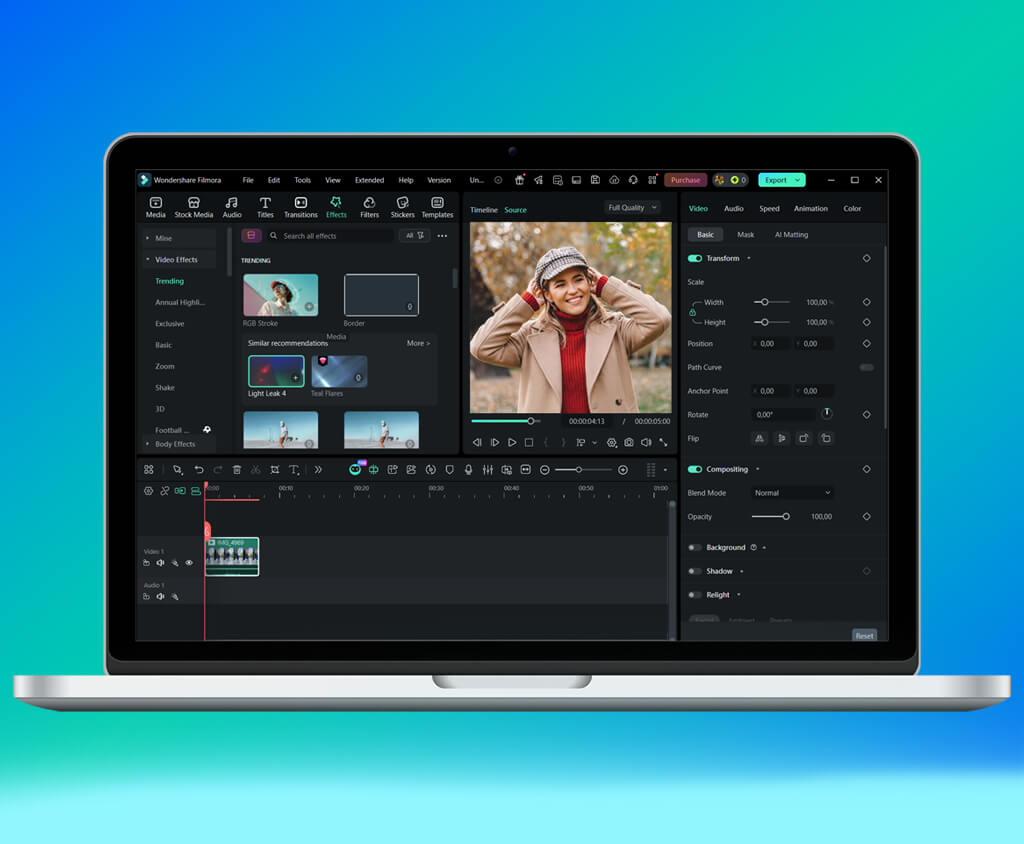Open the Templates panel

(x=437, y=206)
